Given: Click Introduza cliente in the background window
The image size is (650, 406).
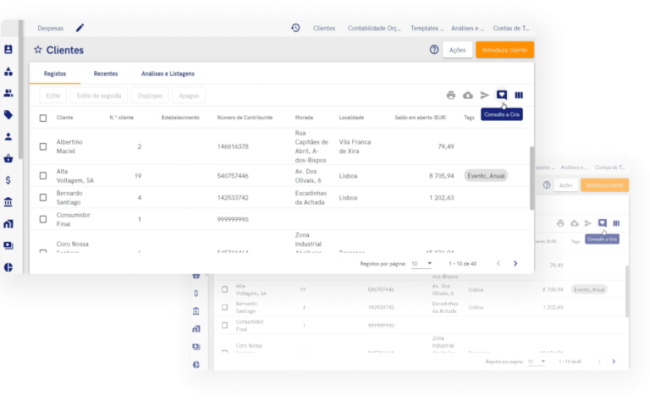Looking at the screenshot, I should tap(605, 185).
